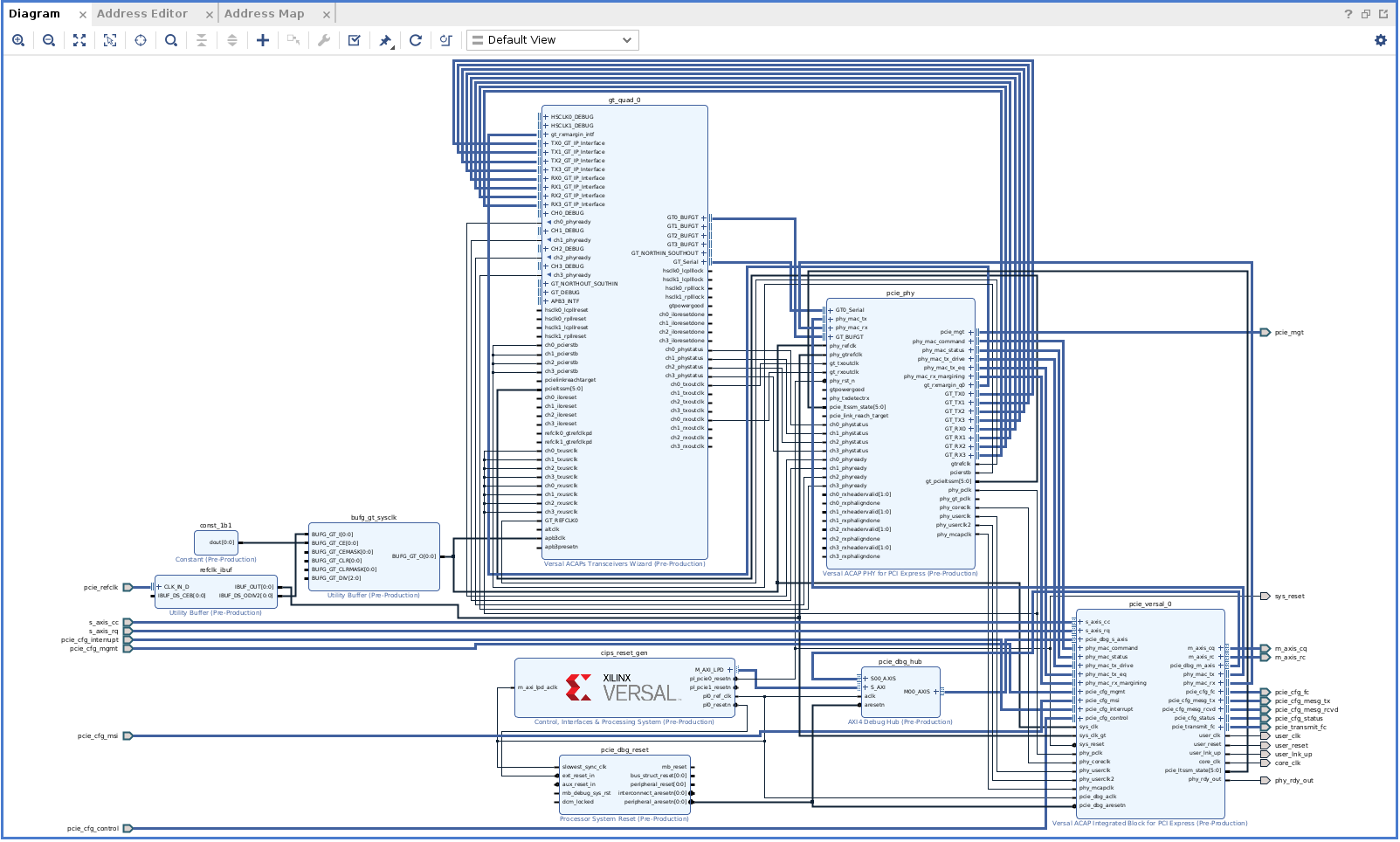Expand all blocks using the toolbar icon
The height and width of the screenshot is (842, 1400).
(232, 40)
